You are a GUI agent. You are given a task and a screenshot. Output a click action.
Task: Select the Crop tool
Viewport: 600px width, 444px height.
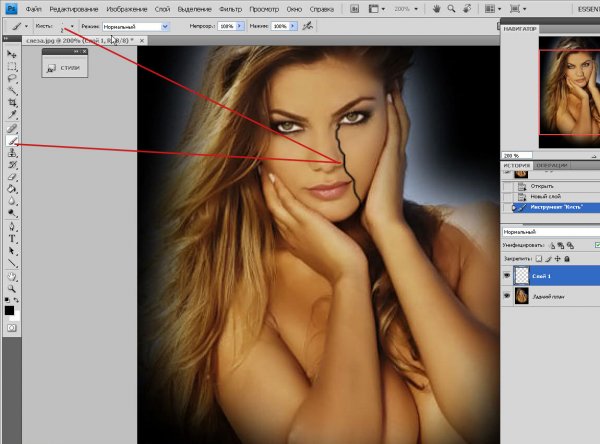12,103
